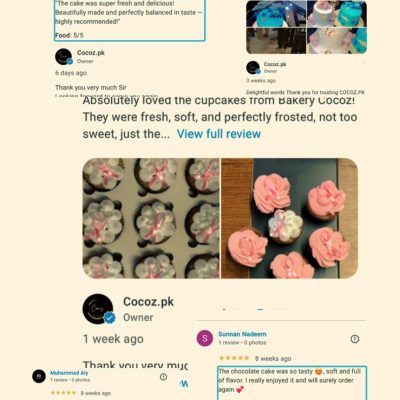The image size is (400, 400).
Task: Click the highlighted 'super fresh and delicious' review
Action: [130, 20]
